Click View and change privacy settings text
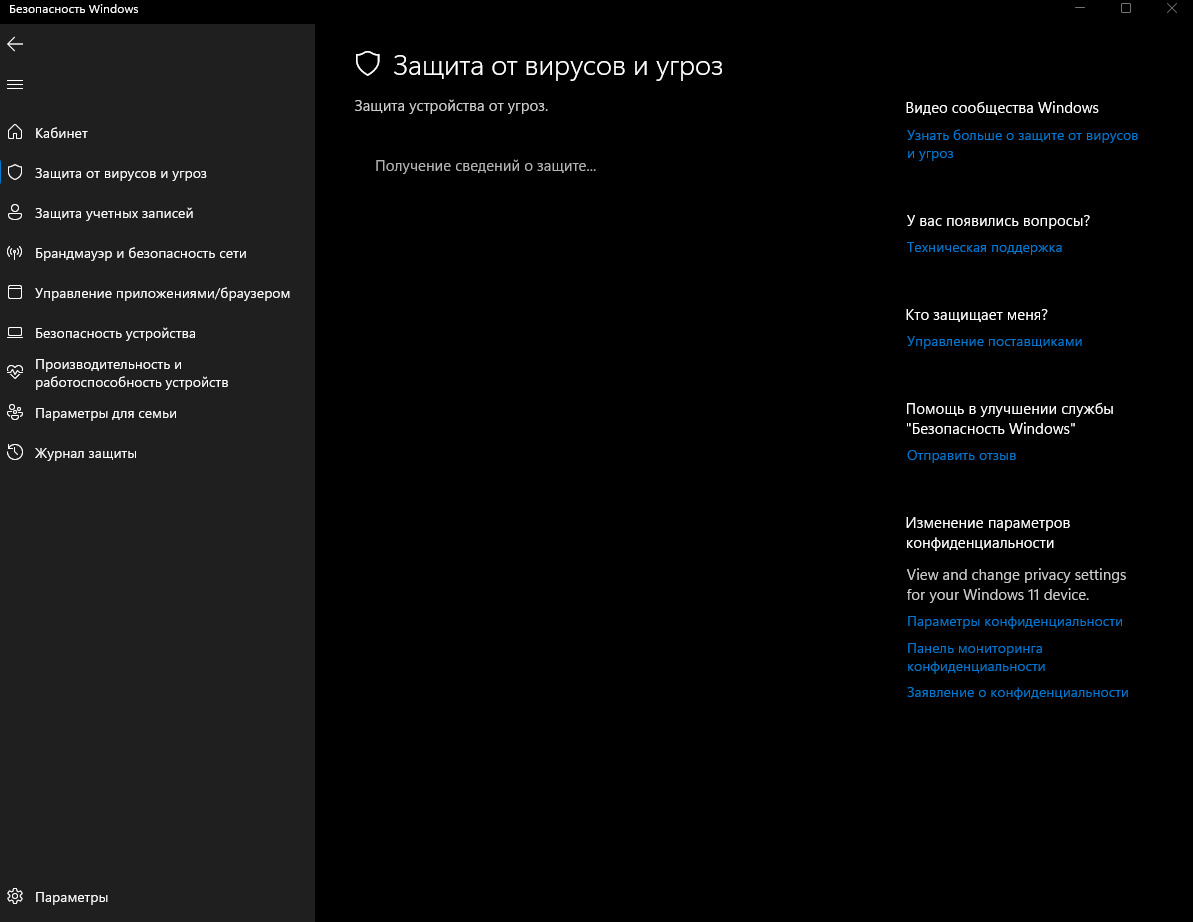 pyautogui.click(x=1016, y=584)
